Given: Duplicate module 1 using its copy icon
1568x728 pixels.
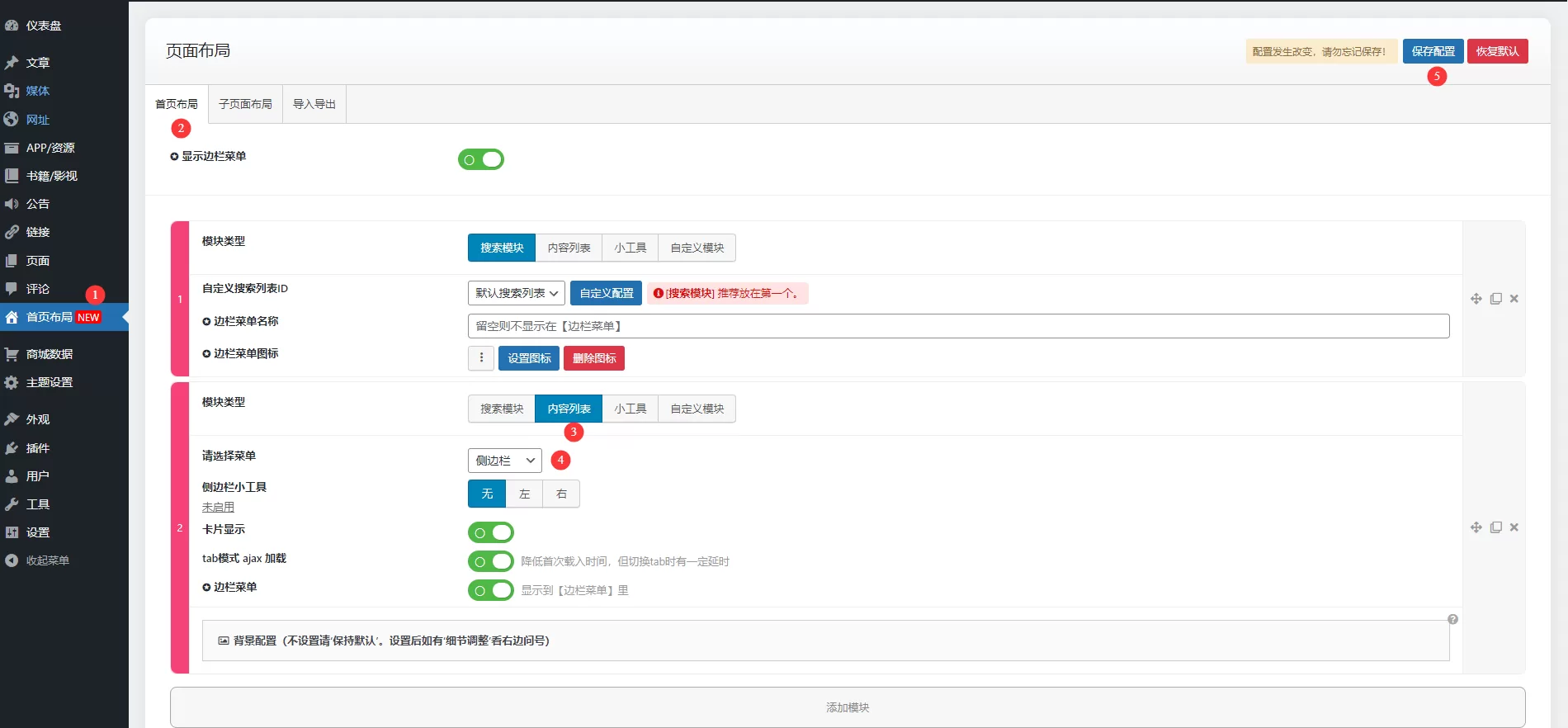Looking at the screenshot, I should (x=1495, y=299).
